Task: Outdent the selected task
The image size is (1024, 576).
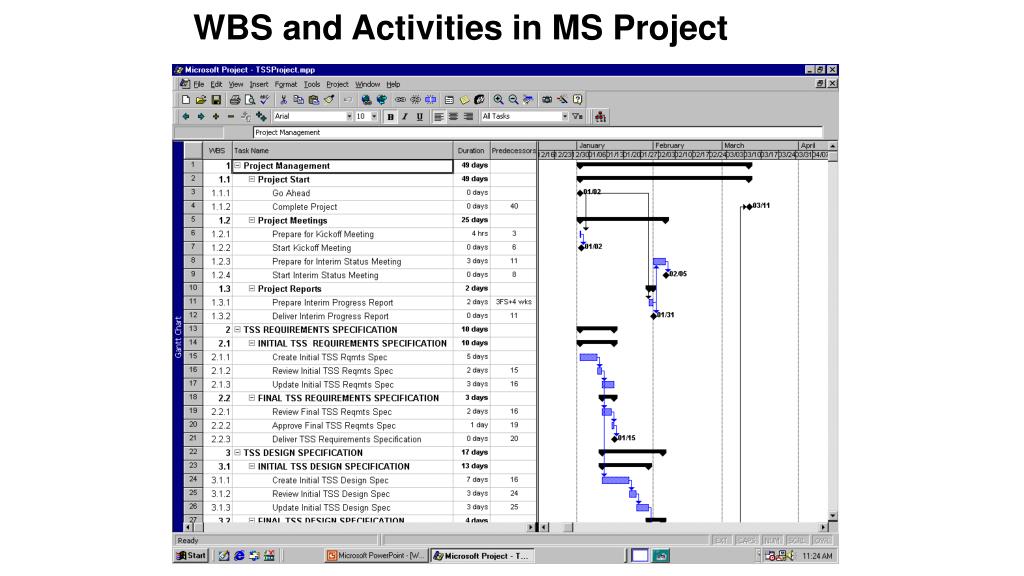Action: (186, 116)
